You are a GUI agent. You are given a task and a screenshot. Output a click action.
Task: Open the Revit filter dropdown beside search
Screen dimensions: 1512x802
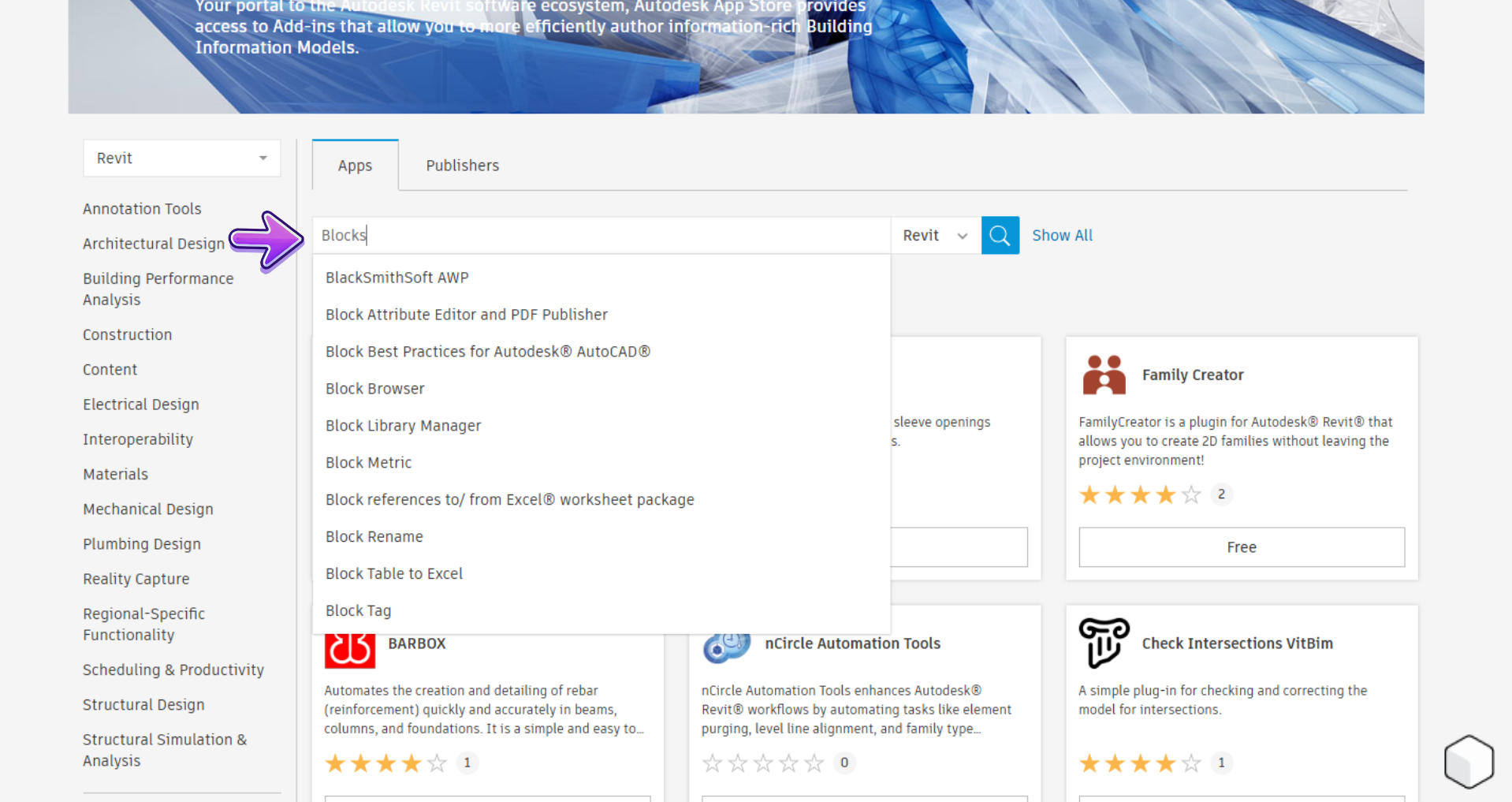[935, 236]
